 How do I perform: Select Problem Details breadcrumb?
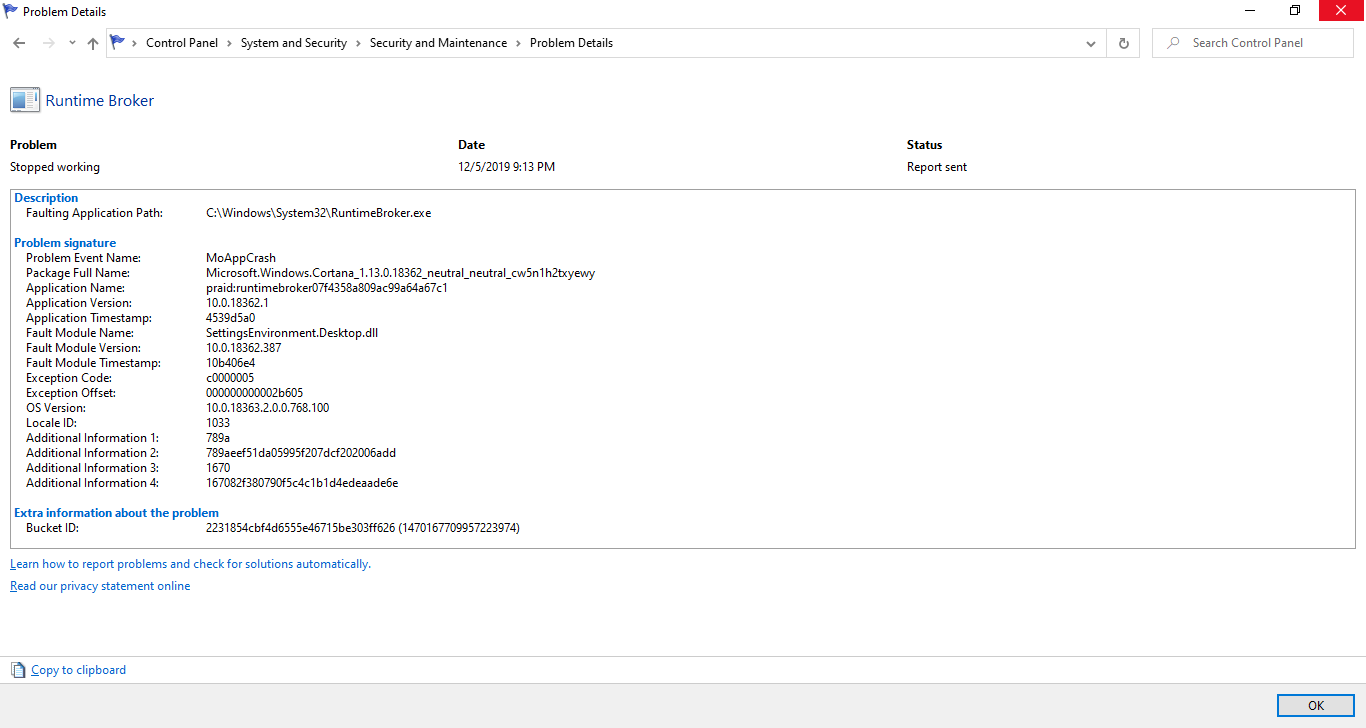(x=571, y=43)
